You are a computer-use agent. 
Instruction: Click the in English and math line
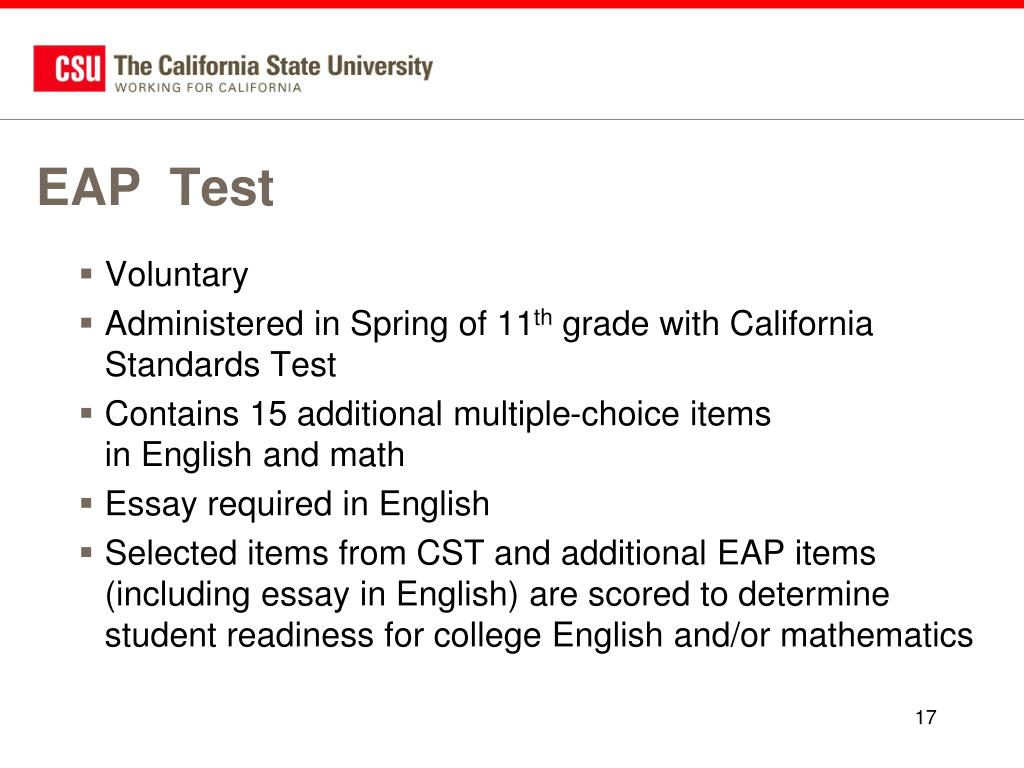pyautogui.click(x=255, y=455)
